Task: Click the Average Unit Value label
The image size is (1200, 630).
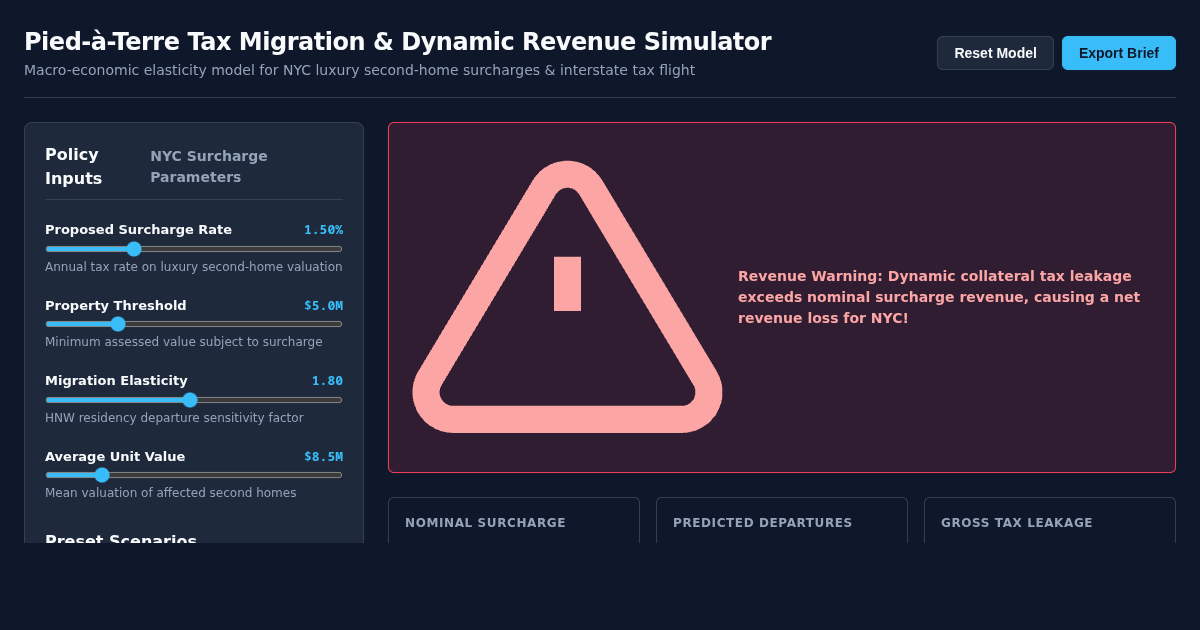Action: click(x=115, y=457)
